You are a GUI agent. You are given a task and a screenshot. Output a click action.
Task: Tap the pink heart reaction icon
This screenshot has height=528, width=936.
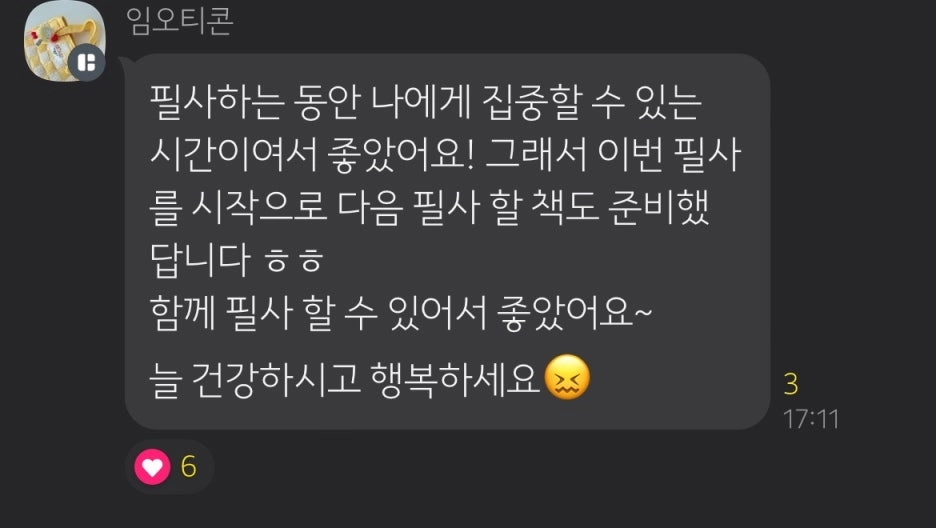click(x=152, y=467)
